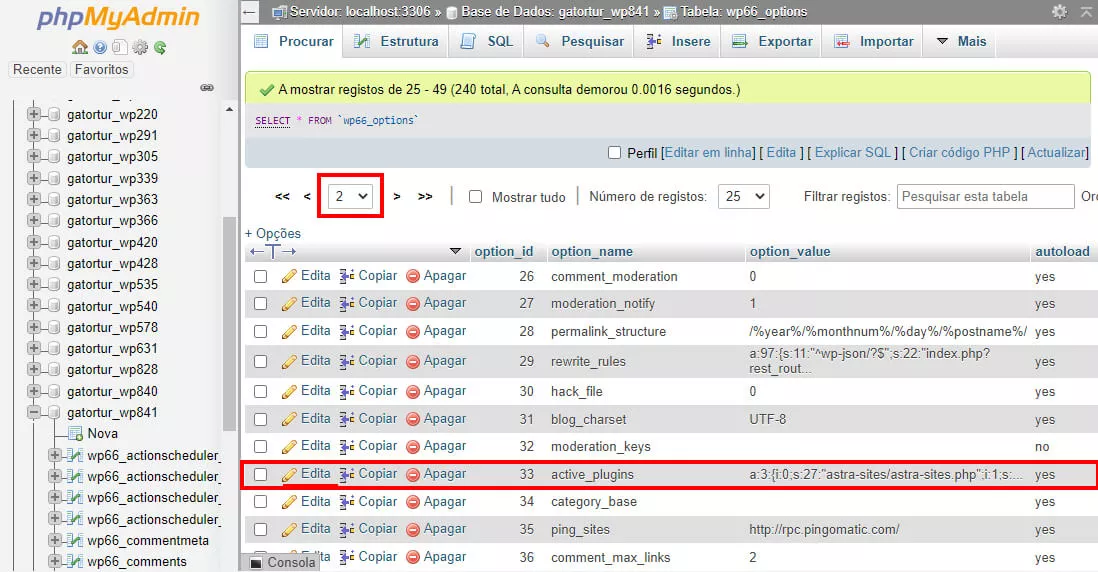Open the Favoritos tab in sidebar

click(x=102, y=69)
